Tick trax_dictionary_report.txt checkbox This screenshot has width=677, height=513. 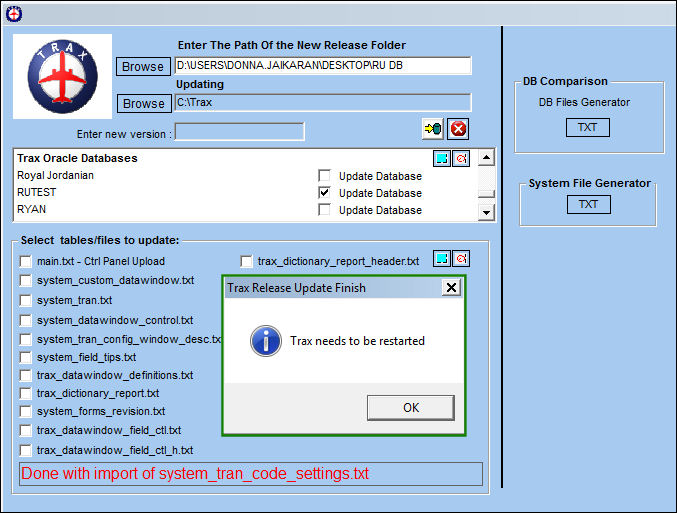point(25,393)
